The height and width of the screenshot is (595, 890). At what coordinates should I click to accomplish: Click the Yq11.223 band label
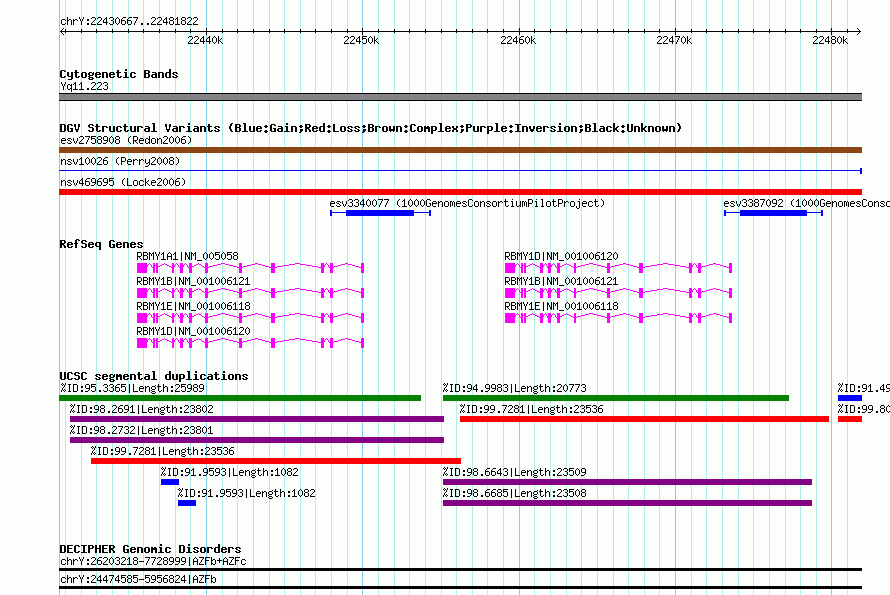tap(84, 86)
